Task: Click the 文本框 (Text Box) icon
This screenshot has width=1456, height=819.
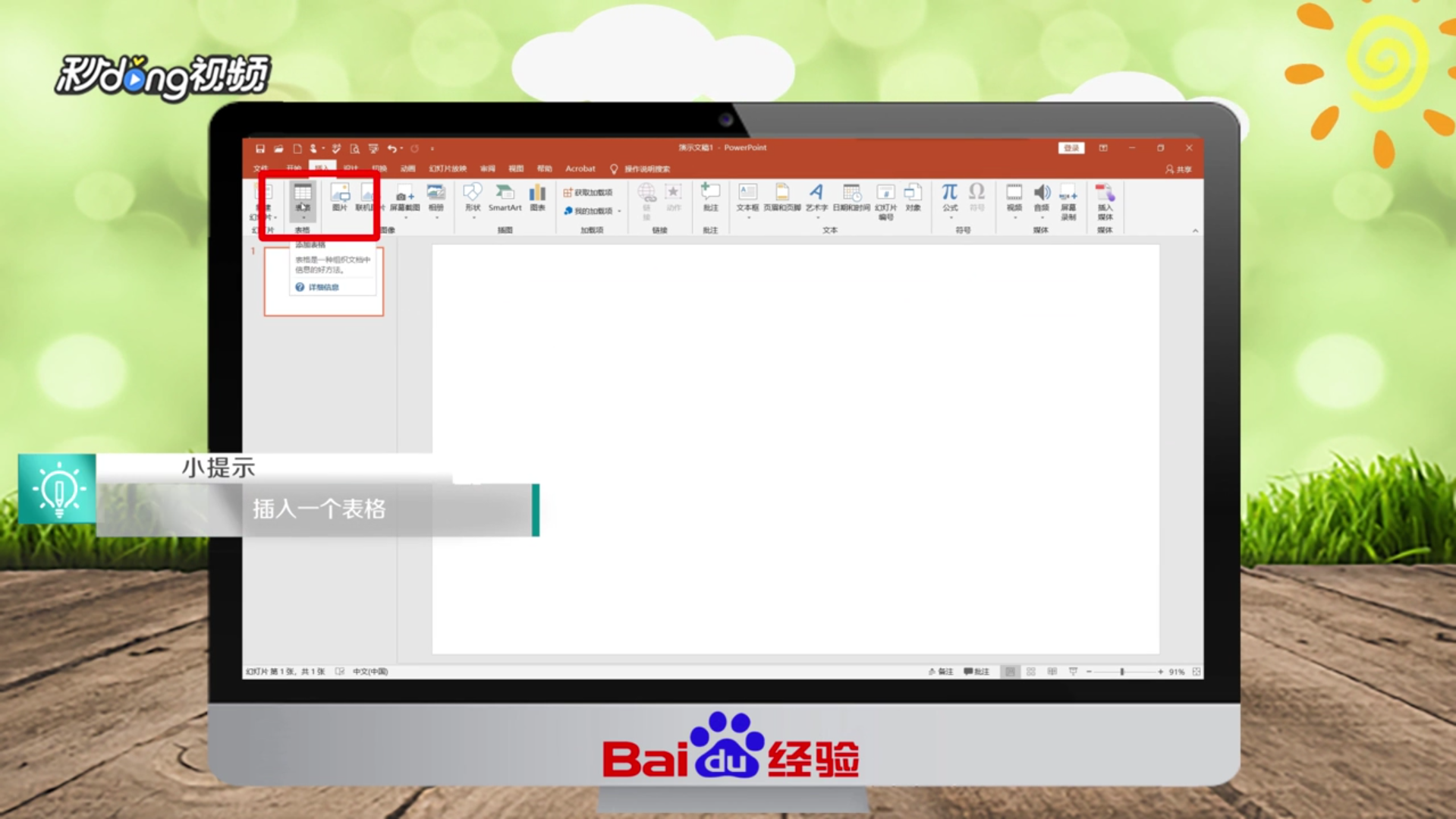Action: [747, 197]
